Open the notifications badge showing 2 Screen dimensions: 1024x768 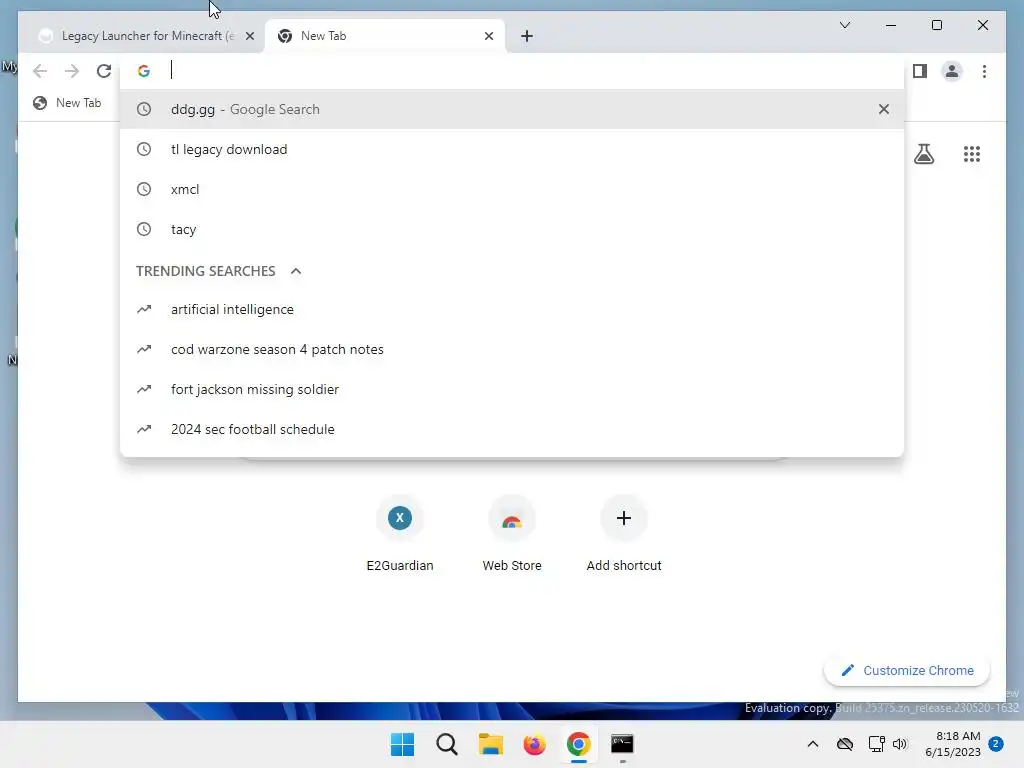[996, 744]
